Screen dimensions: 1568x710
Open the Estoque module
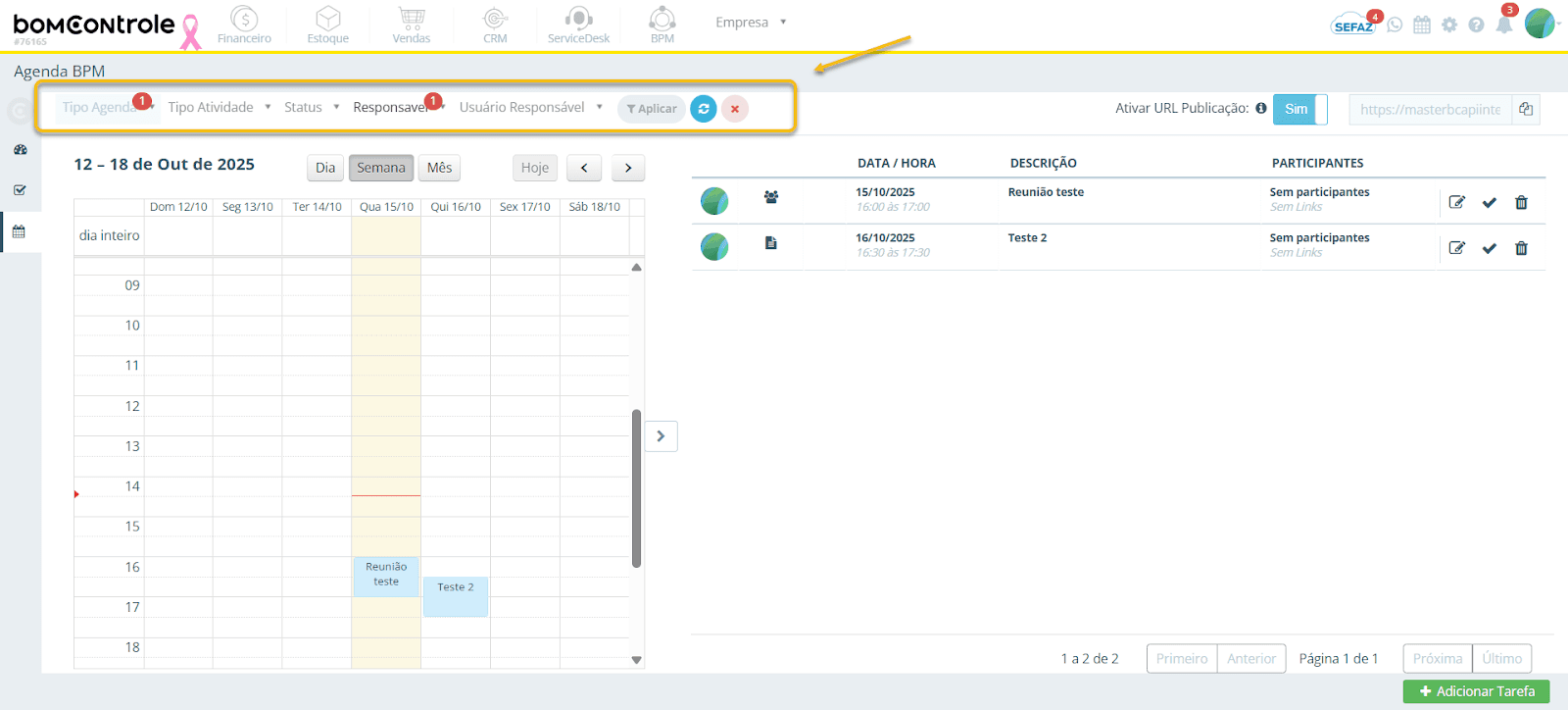pyautogui.click(x=327, y=25)
